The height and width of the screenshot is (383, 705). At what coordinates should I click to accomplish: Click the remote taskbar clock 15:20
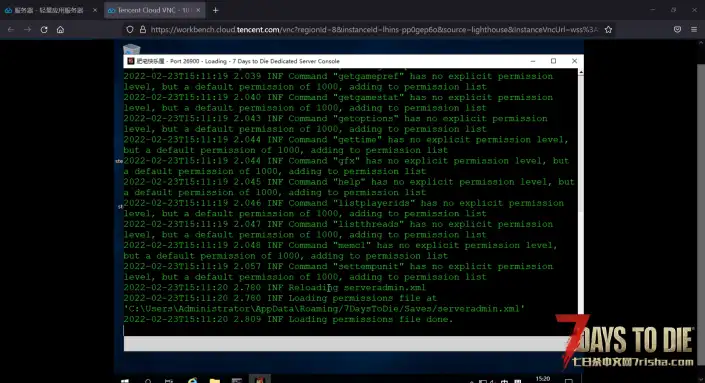coord(543,379)
